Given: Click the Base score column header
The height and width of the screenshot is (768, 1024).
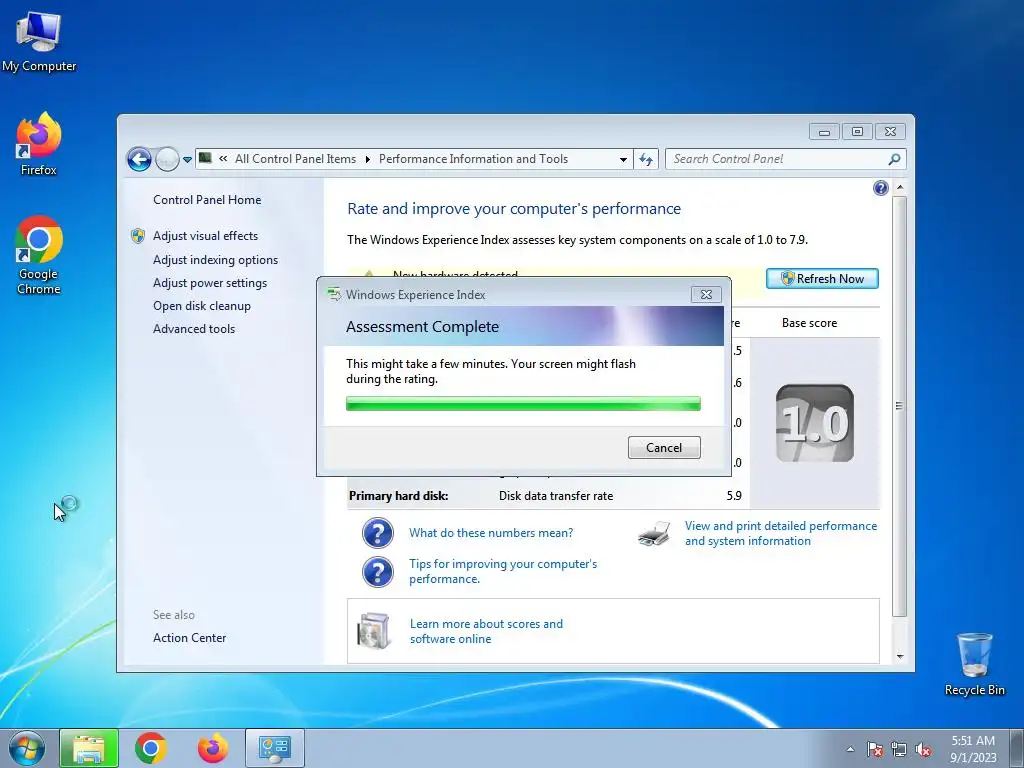Looking at the screenshot, I should tap(809, 323).
